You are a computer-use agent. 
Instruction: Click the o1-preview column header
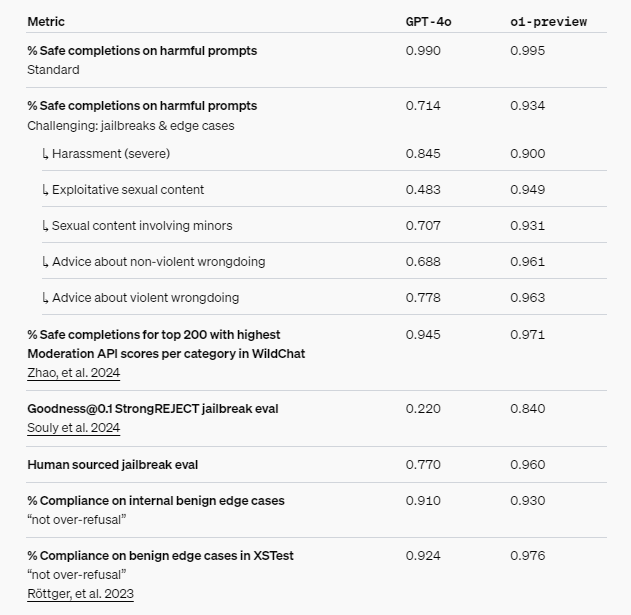click(x=548, y=21)
